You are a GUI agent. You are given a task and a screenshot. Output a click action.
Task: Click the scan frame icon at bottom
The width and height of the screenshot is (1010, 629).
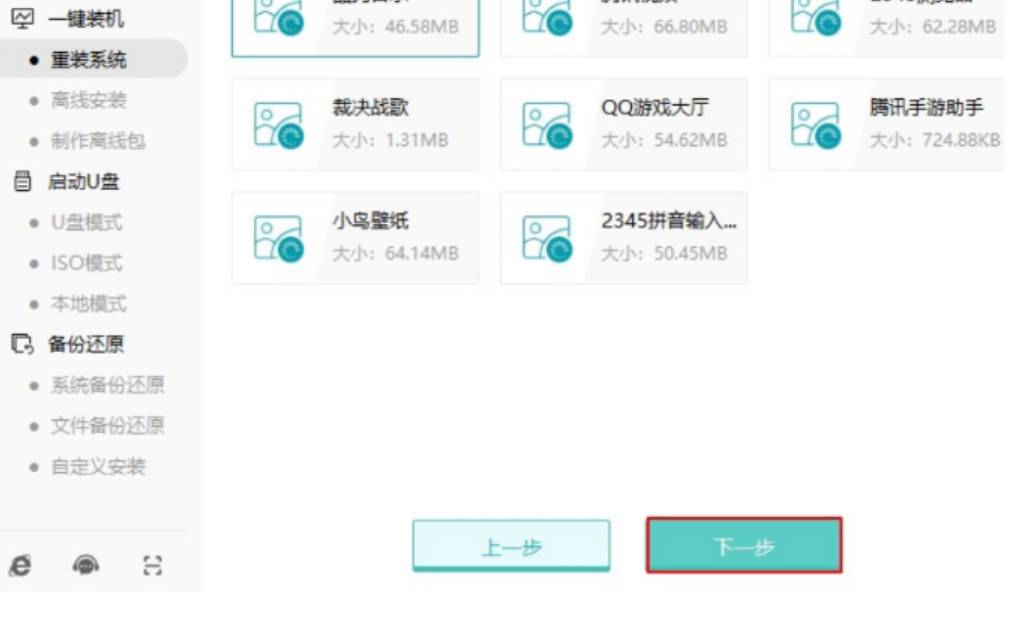[153, 566]
